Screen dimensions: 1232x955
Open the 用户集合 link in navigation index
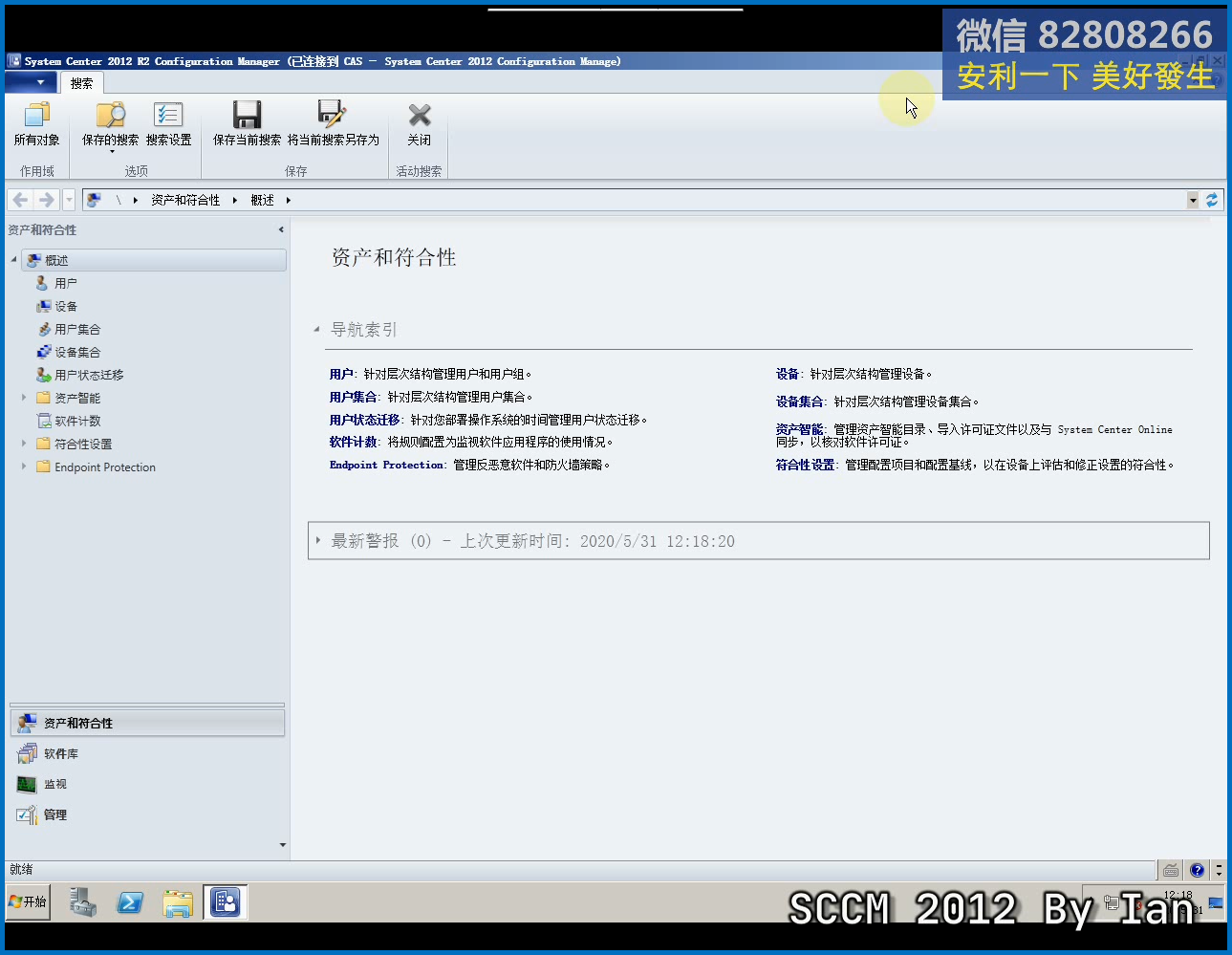353,397
